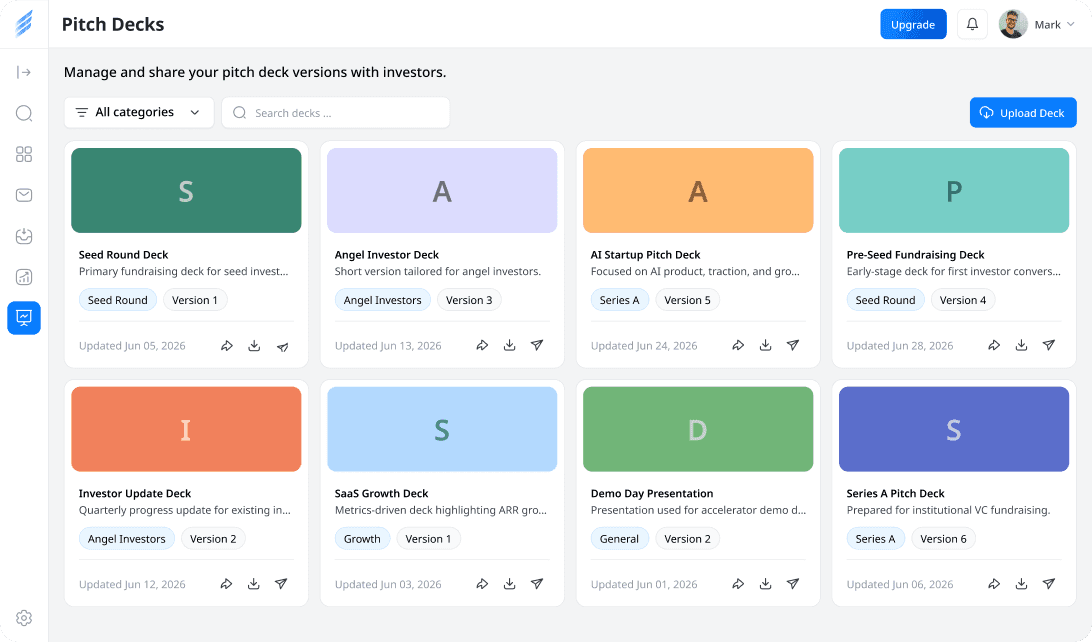Click the app logo in top-left corner

[24, 24]
